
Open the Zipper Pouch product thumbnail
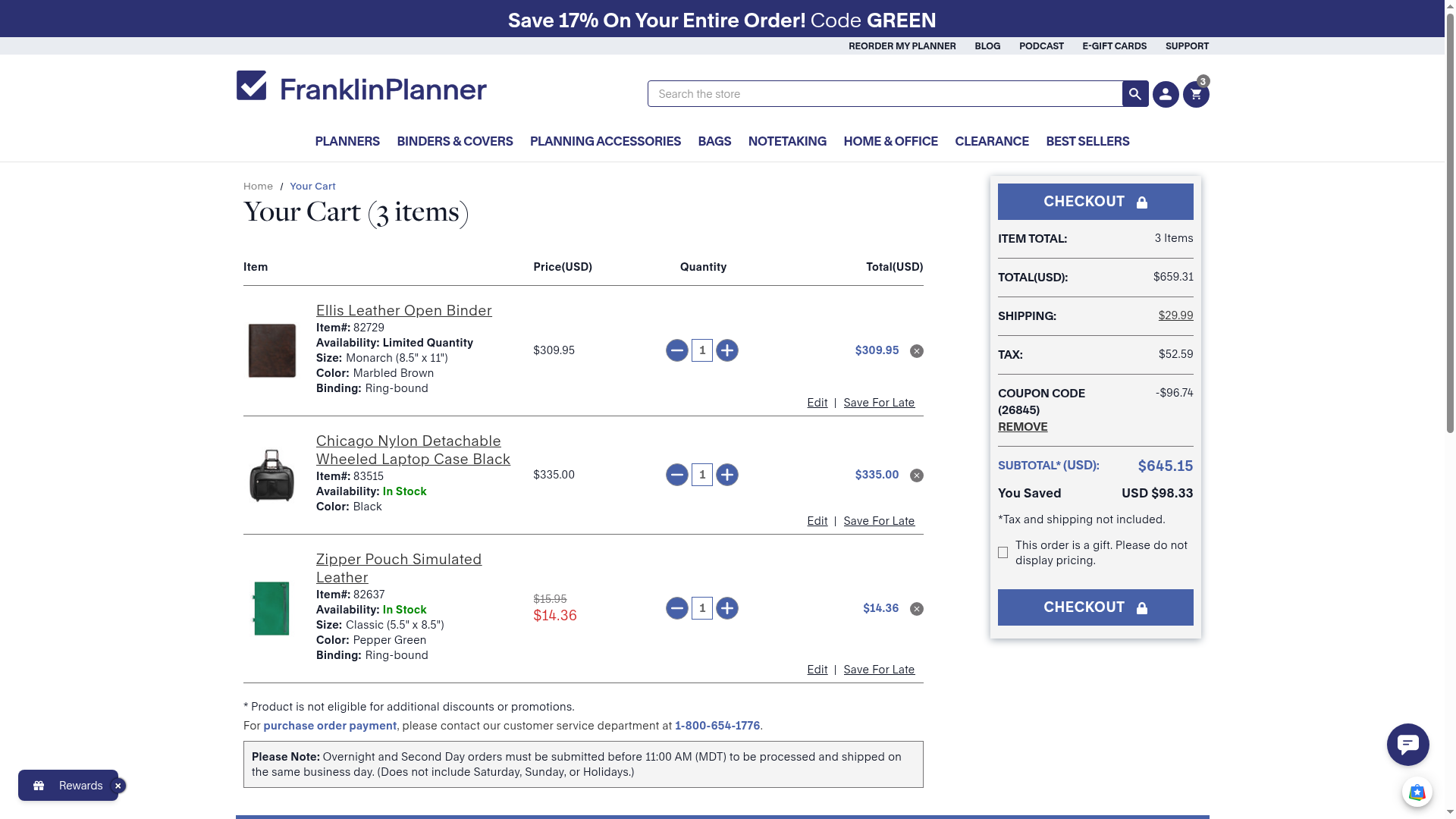(271, 608)
